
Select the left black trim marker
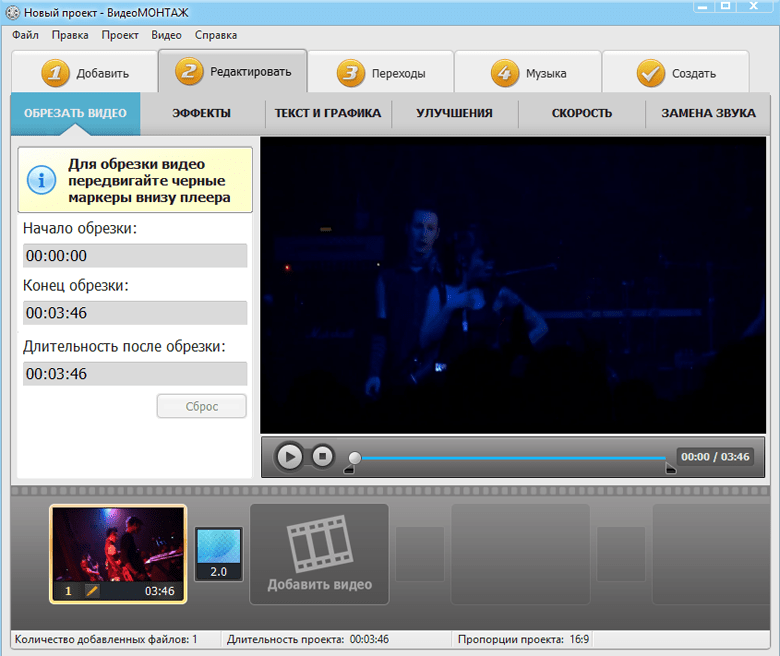point(349,469)
